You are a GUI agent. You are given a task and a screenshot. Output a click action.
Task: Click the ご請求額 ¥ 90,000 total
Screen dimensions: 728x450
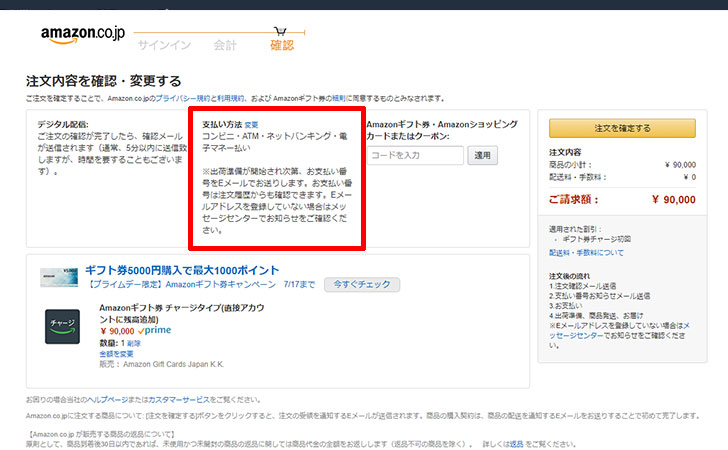click(622, 200)
